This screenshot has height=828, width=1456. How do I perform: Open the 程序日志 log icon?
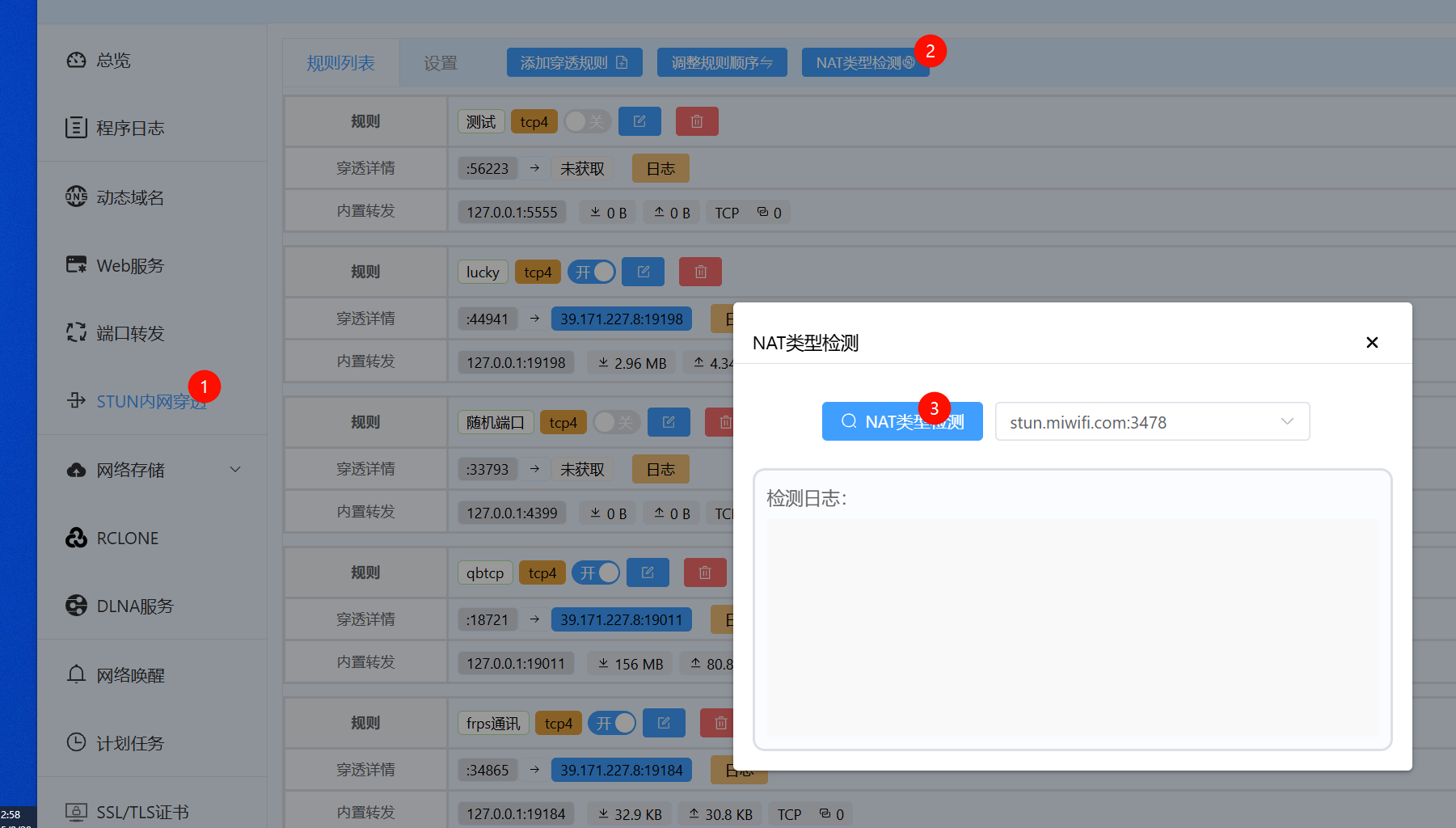pyautogui.click(x=76, y=128)
